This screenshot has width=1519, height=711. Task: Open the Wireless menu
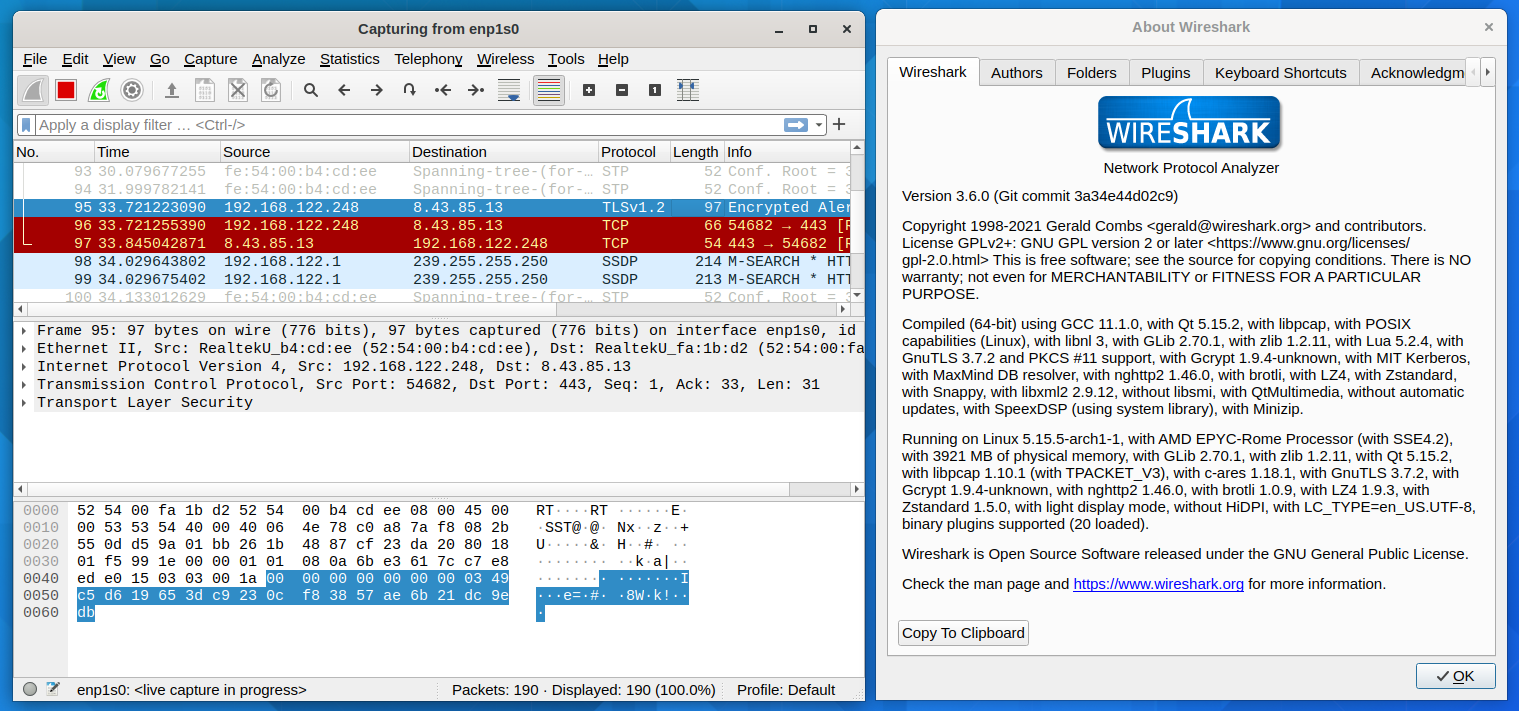coord(505,59)
